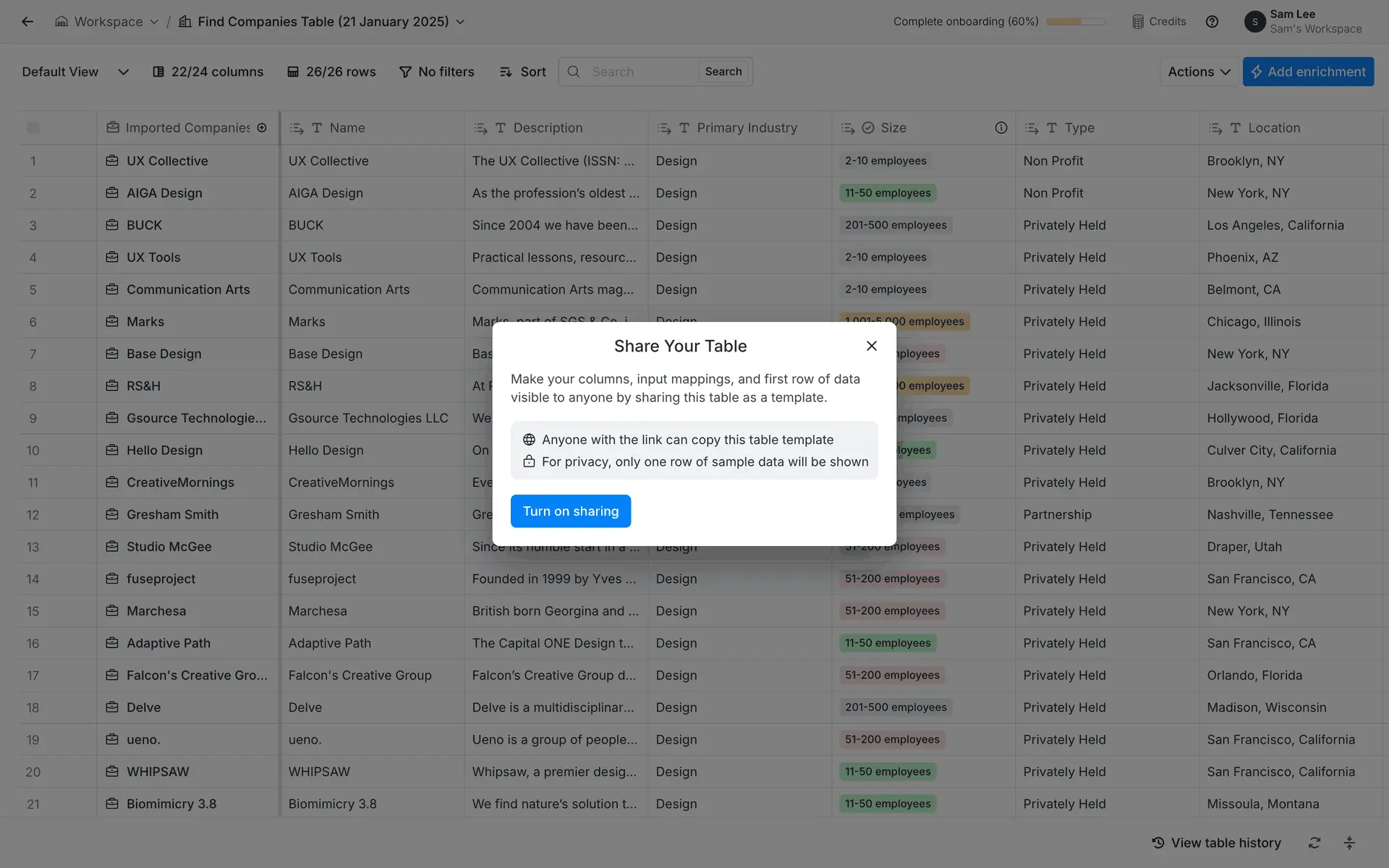This screenshot has width=1389, height=868.
Task: Click the onboarding progress bar
Action: 1075,22
